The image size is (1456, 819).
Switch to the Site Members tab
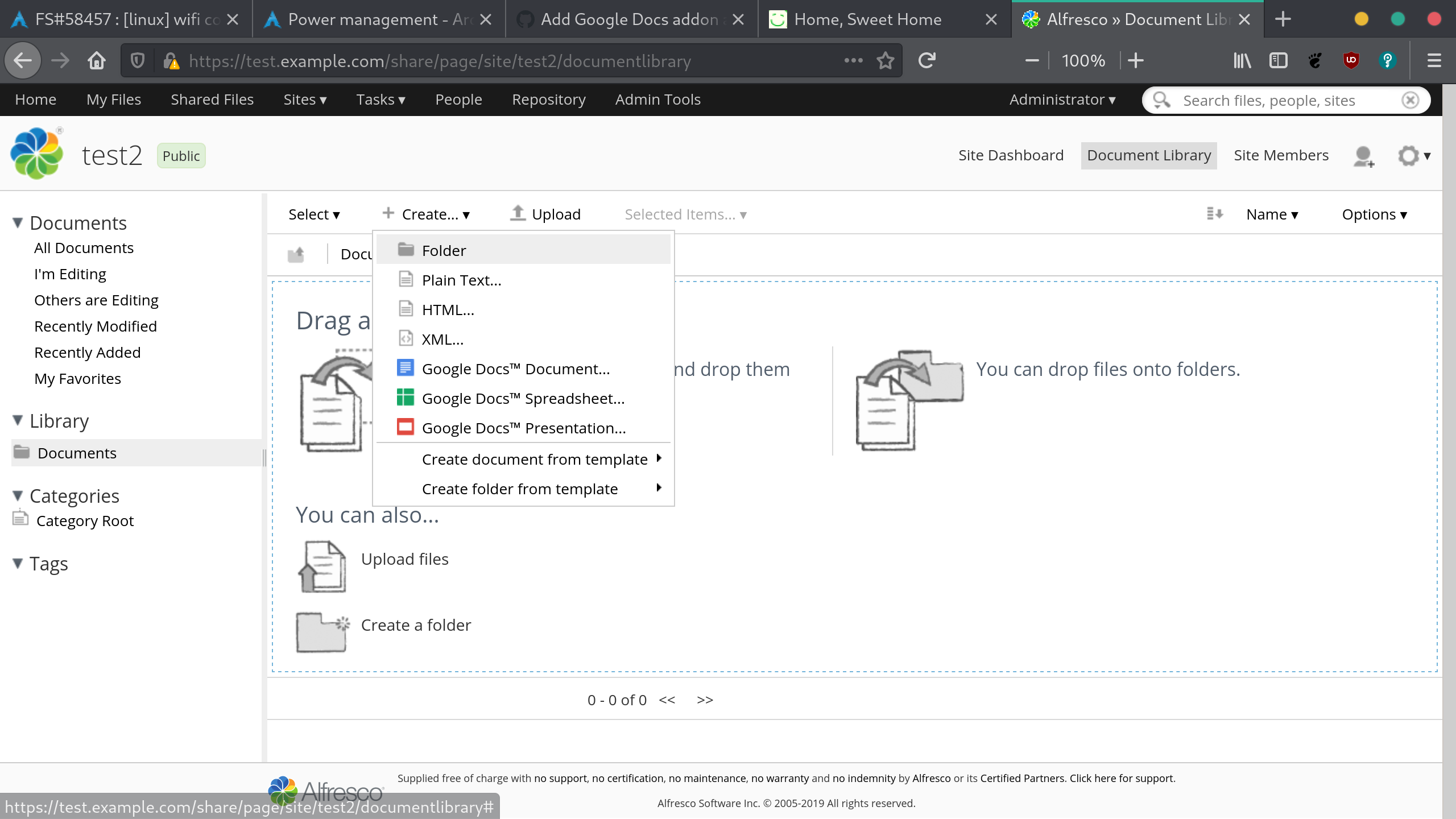pyautogui.click(x=1281, y=155)
